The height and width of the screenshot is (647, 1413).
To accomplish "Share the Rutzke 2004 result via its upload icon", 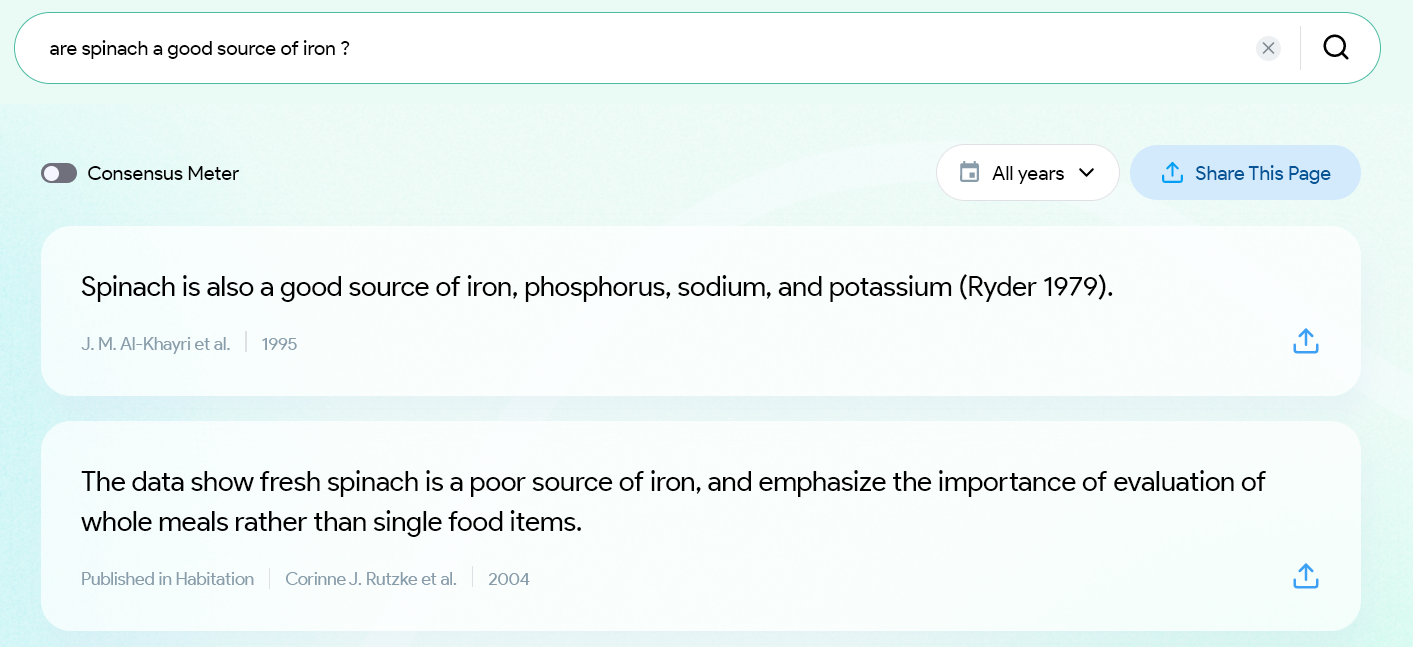I will (x=1306, y=576).
